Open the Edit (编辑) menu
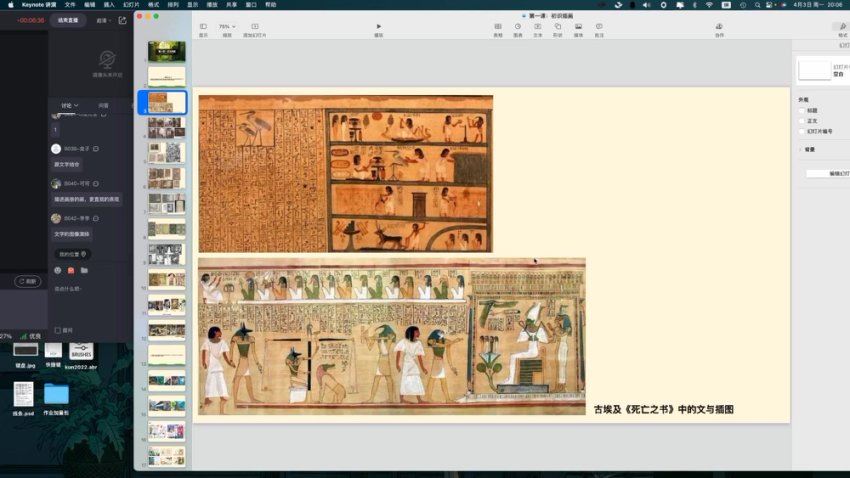850x478 pixels. pyautogui.click(x=89, y=4)
